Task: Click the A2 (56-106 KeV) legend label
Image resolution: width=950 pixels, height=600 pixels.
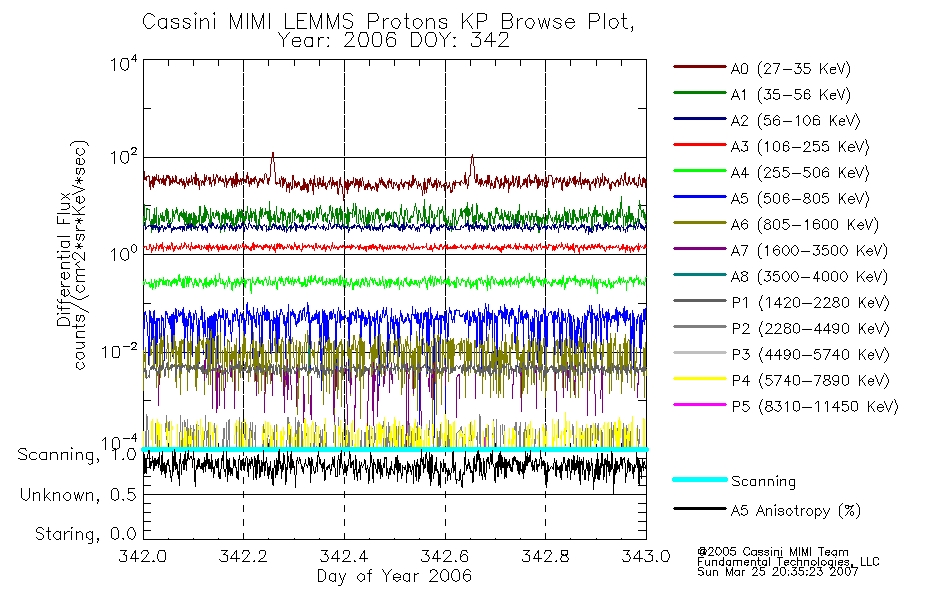Action: click(795, 121)
